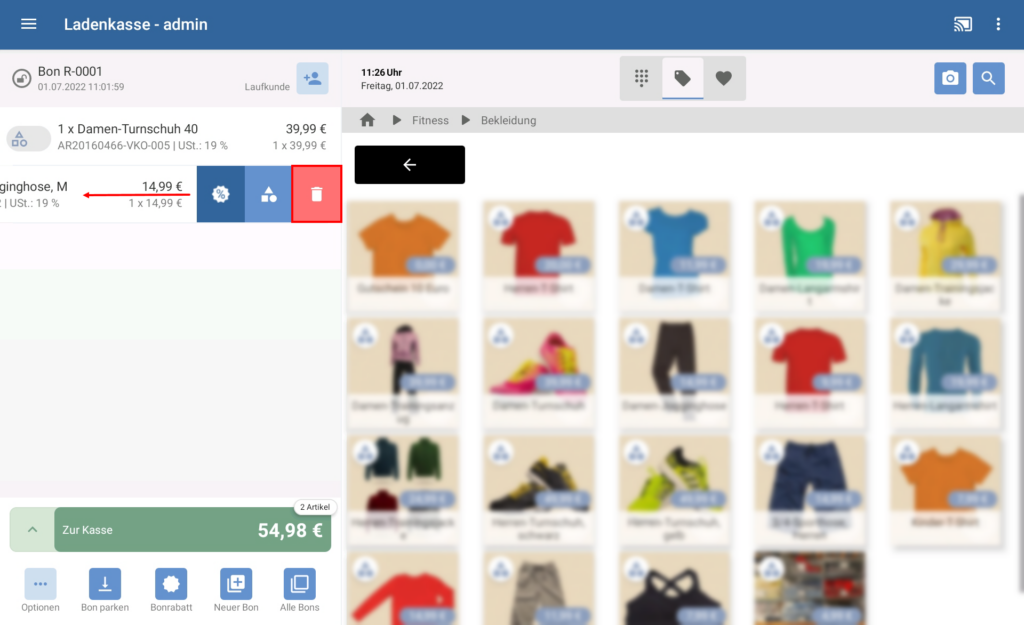Switch to the favorites heart tab
Screen dimensions: 1024x625
coord(724,78)
